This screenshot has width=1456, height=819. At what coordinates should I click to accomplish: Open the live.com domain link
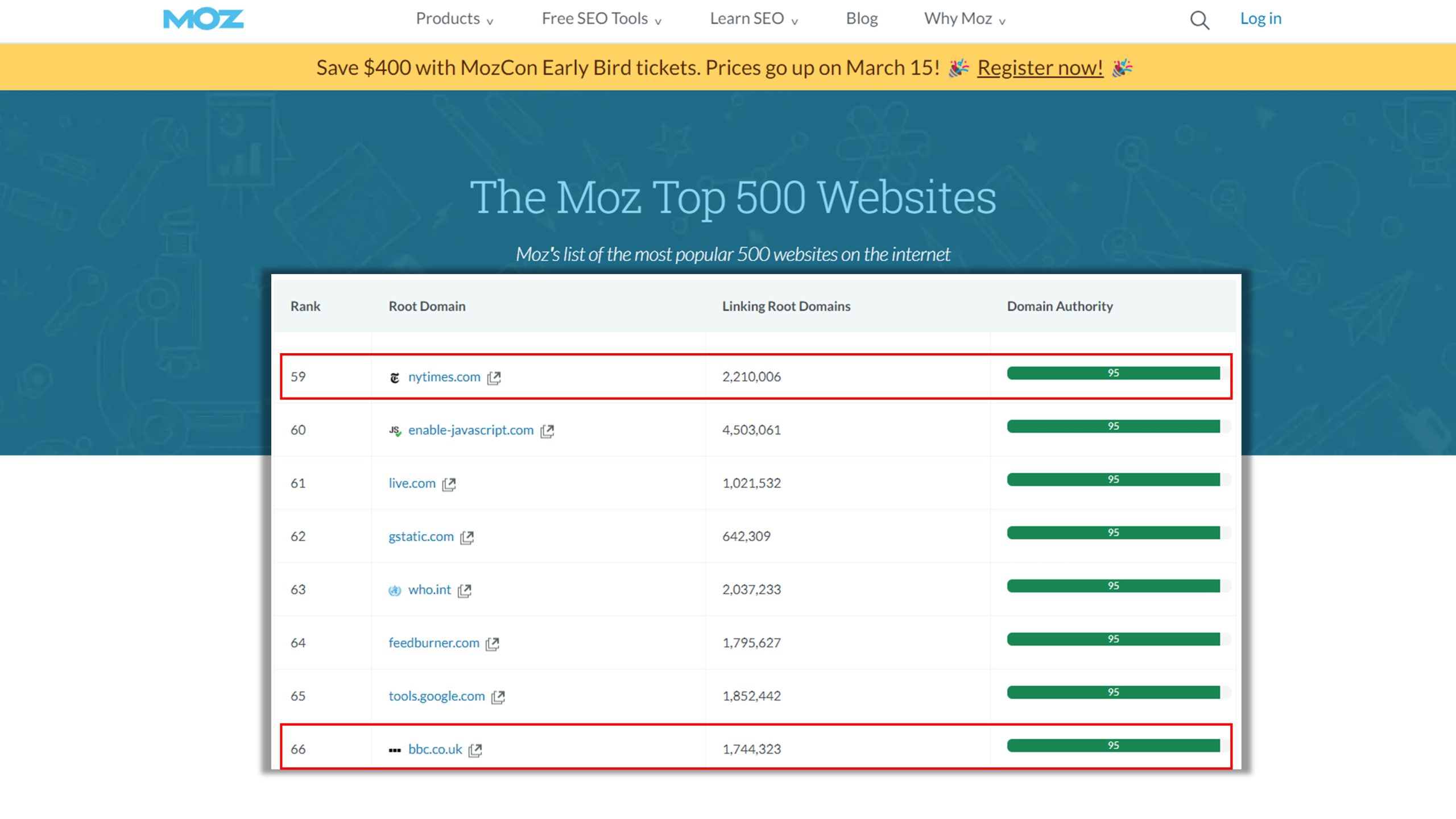point(412,483)
